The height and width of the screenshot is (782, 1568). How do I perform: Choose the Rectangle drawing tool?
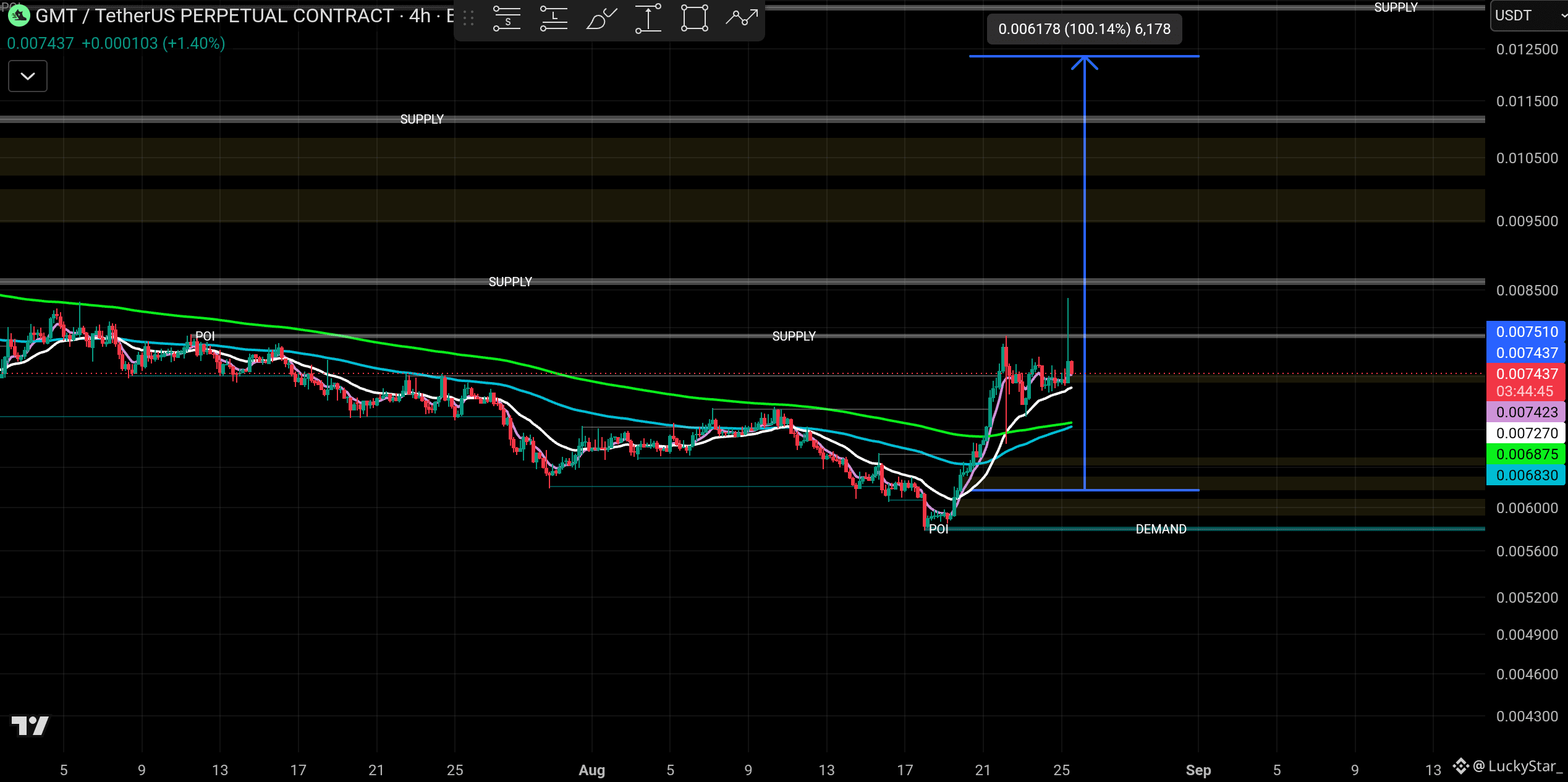point(695,19)
